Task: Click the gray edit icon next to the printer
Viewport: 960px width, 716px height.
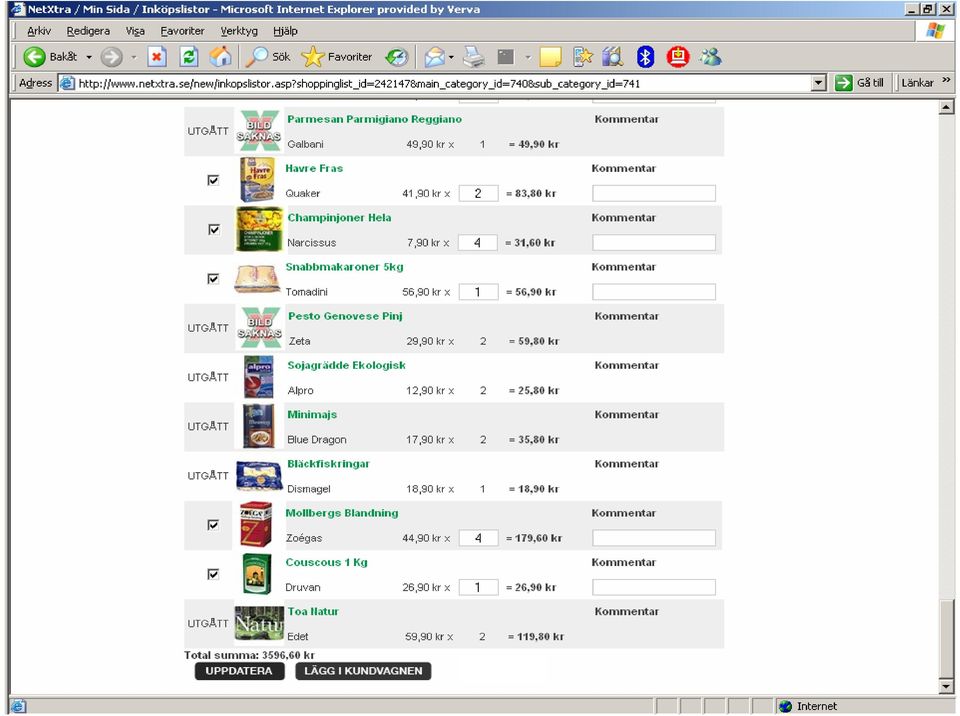Action: click(506, 57)
